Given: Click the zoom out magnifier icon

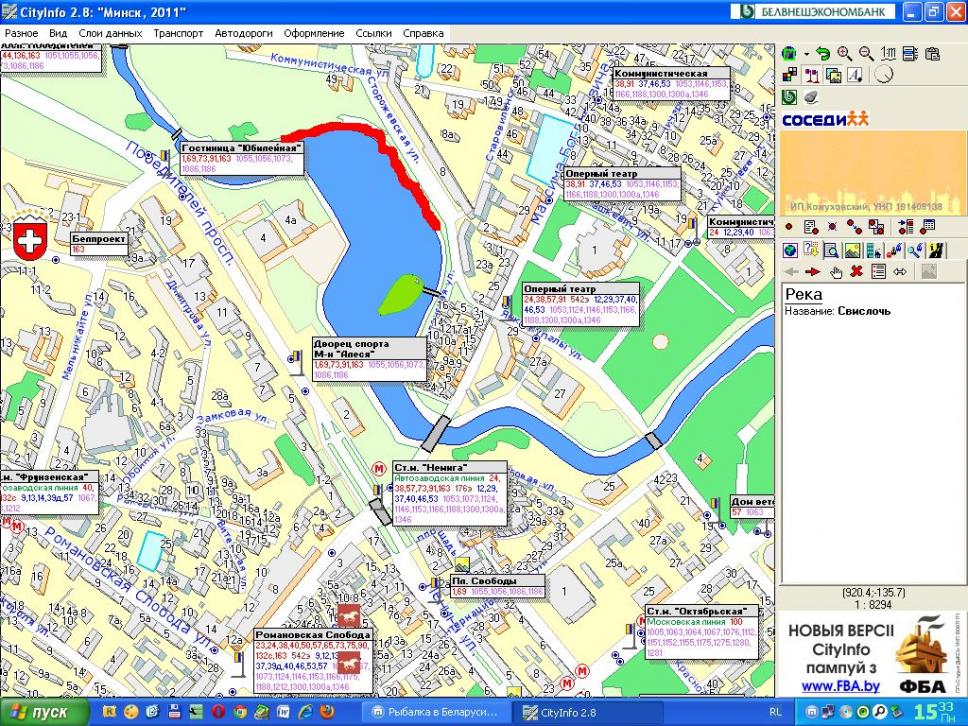Looking at the screenshot, I should pos(866,54).
